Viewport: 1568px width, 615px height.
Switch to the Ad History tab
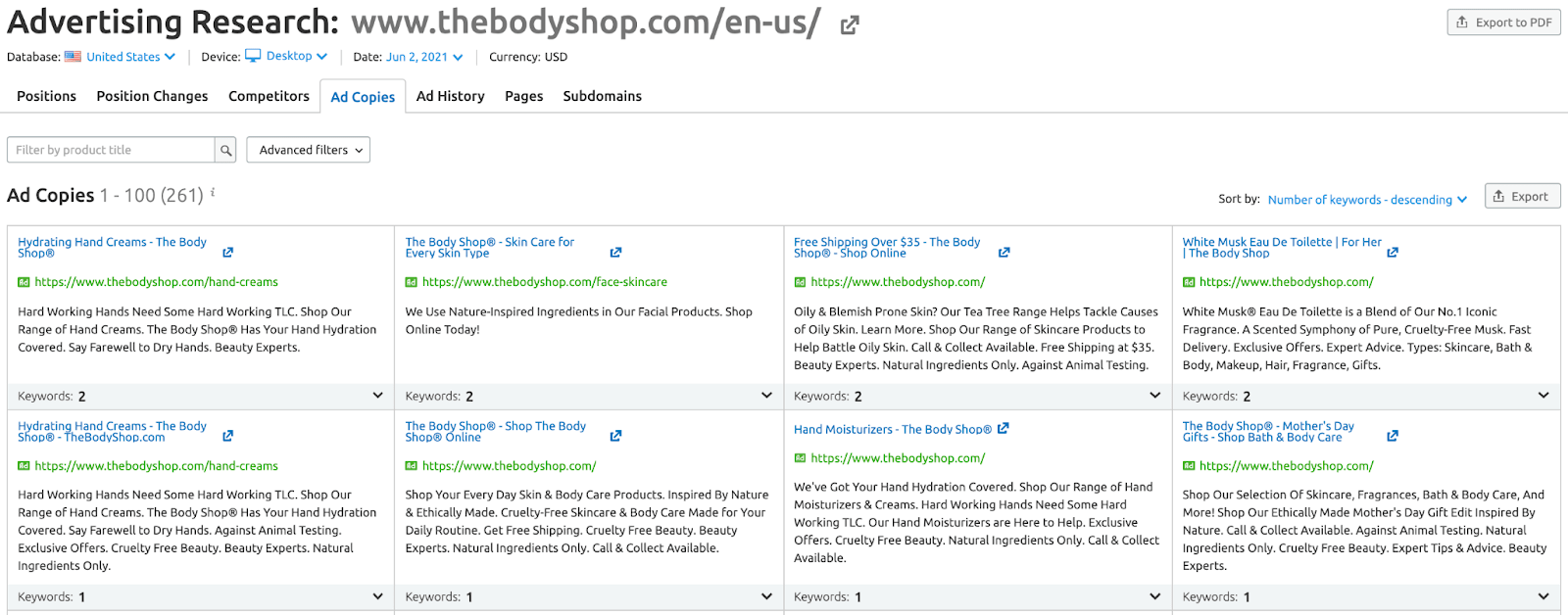click(x=450, y=96)
